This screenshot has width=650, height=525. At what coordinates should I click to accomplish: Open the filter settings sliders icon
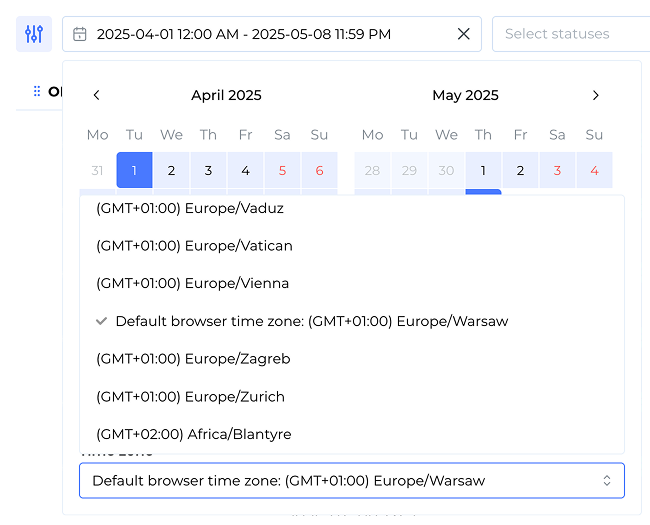(34, 34)
